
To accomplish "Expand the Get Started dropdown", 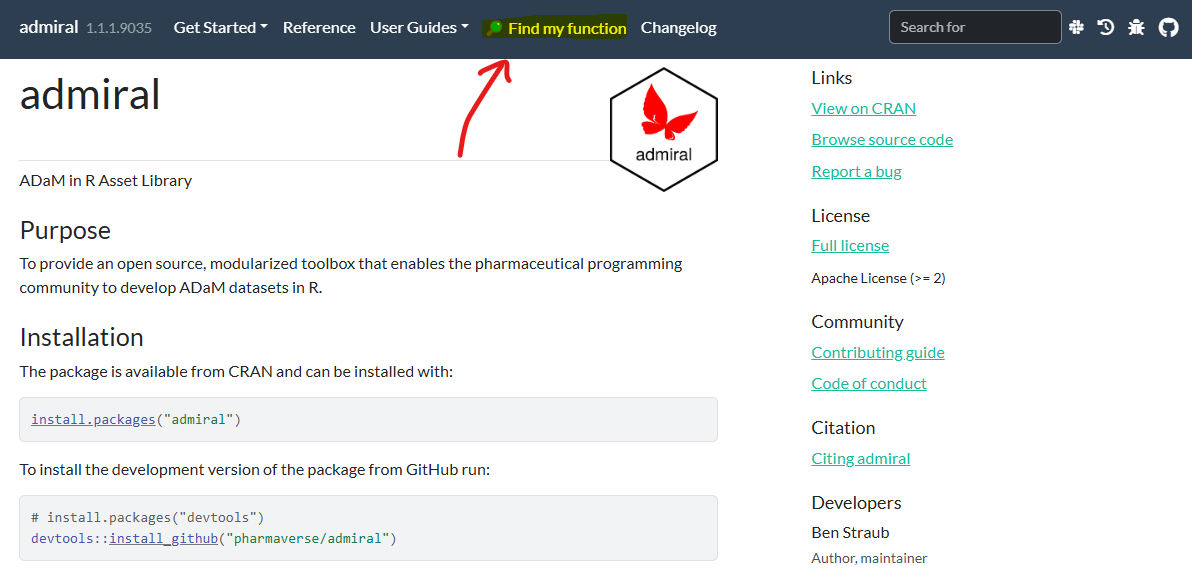I will (x=220, y=28).
